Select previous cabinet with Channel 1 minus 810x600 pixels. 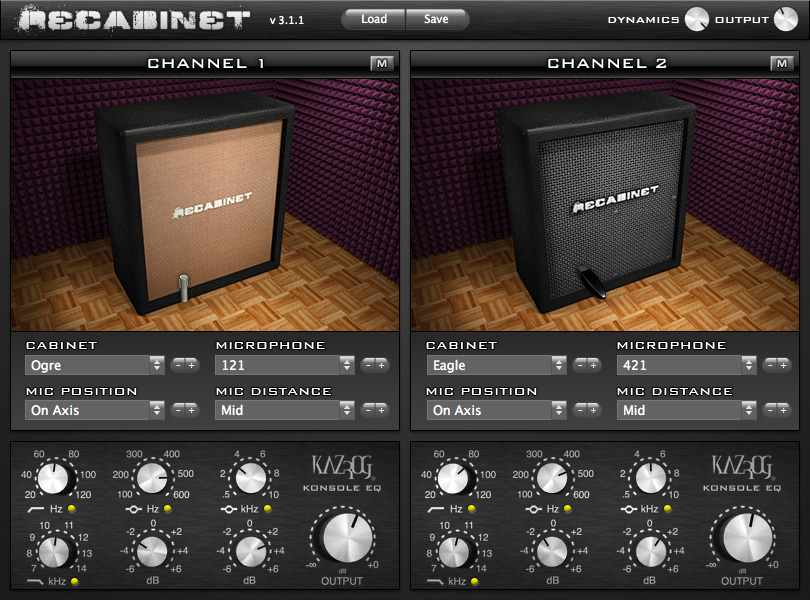coord(178,365)
